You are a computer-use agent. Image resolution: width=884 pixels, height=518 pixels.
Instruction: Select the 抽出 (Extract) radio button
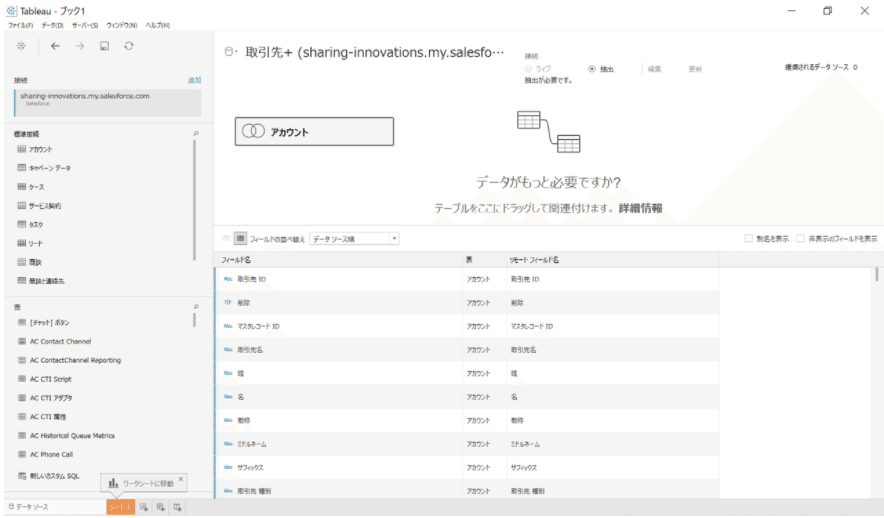592,69
